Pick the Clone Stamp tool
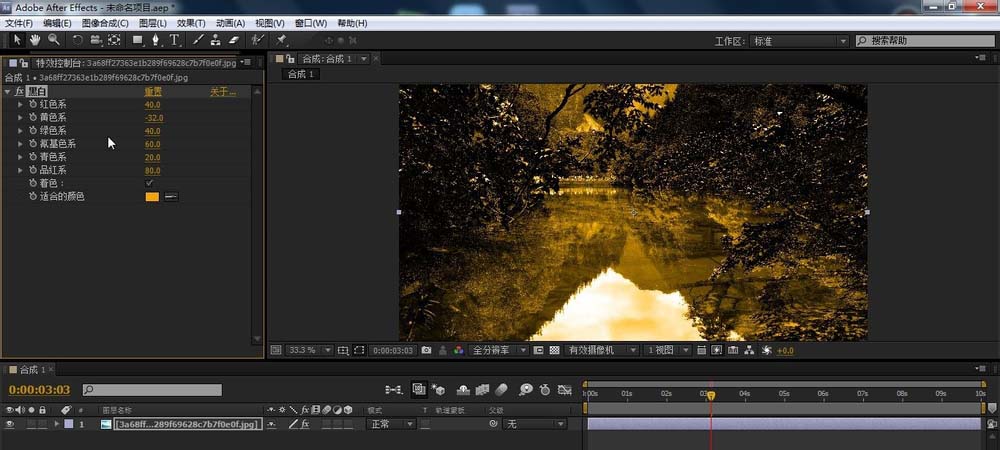Image resolution: width=1000 pixels, height=450 pixels. pyautogui.click(x=215, y=40)
